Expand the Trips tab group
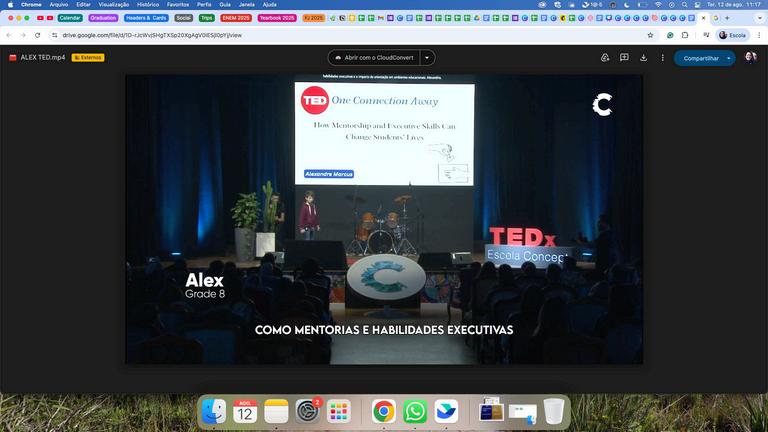This screenshot has width=768, height=432. 207,18
